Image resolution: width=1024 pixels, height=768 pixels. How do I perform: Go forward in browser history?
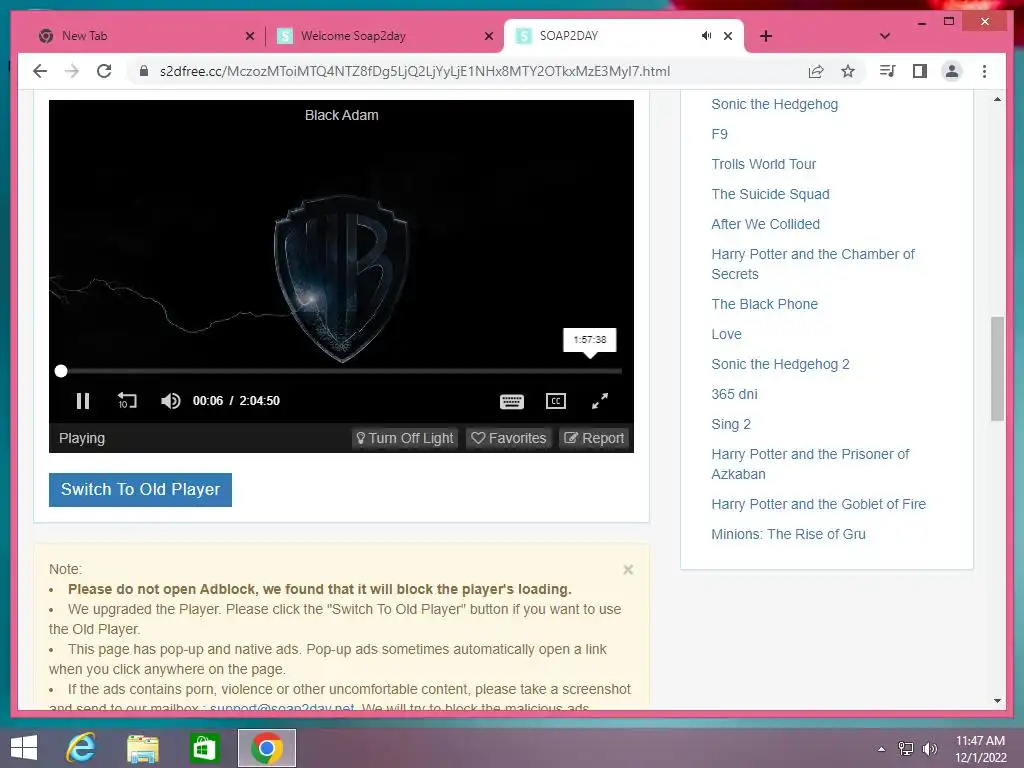[72, 71]
